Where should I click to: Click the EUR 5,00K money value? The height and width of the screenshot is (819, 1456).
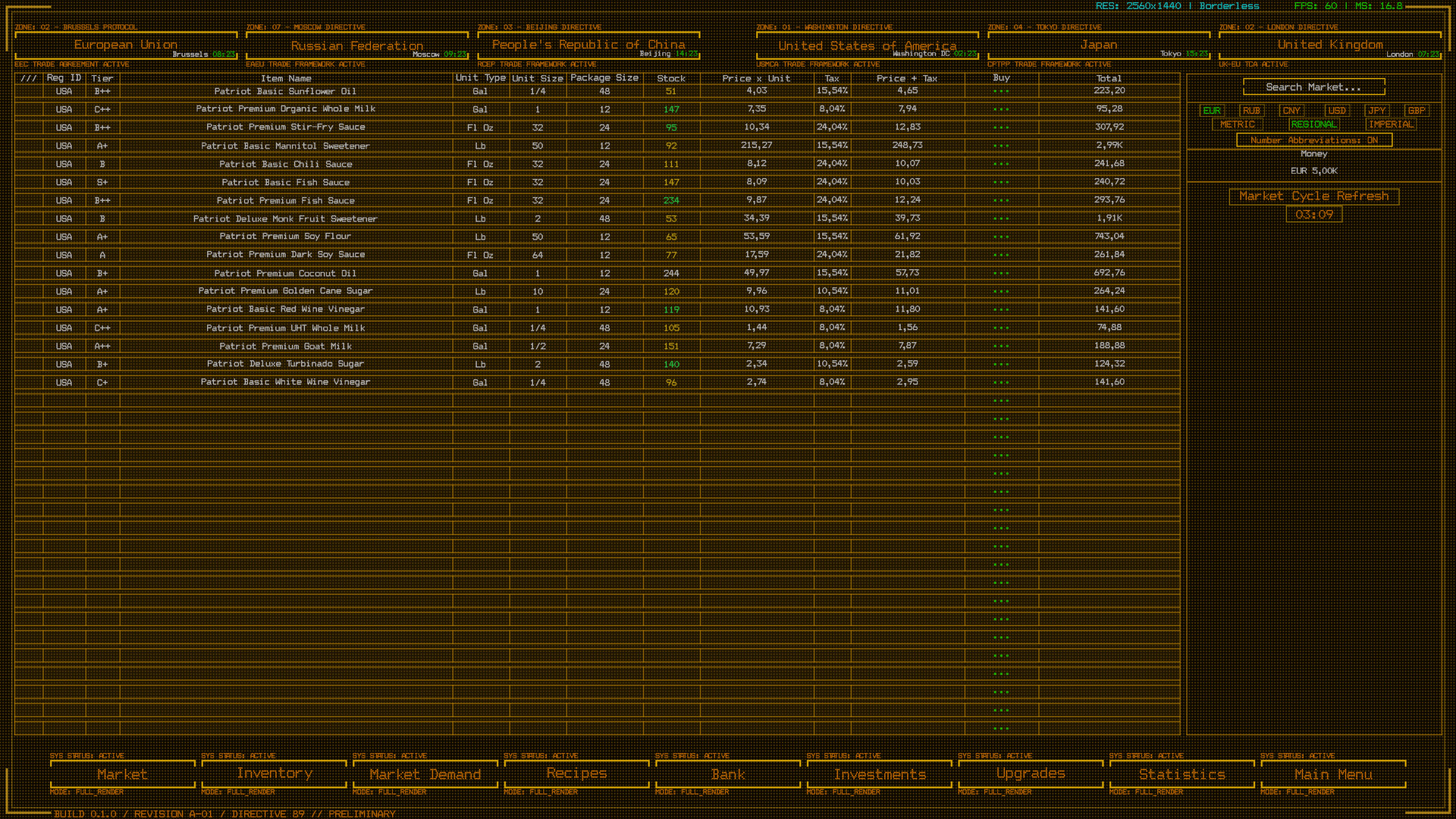1314,171
